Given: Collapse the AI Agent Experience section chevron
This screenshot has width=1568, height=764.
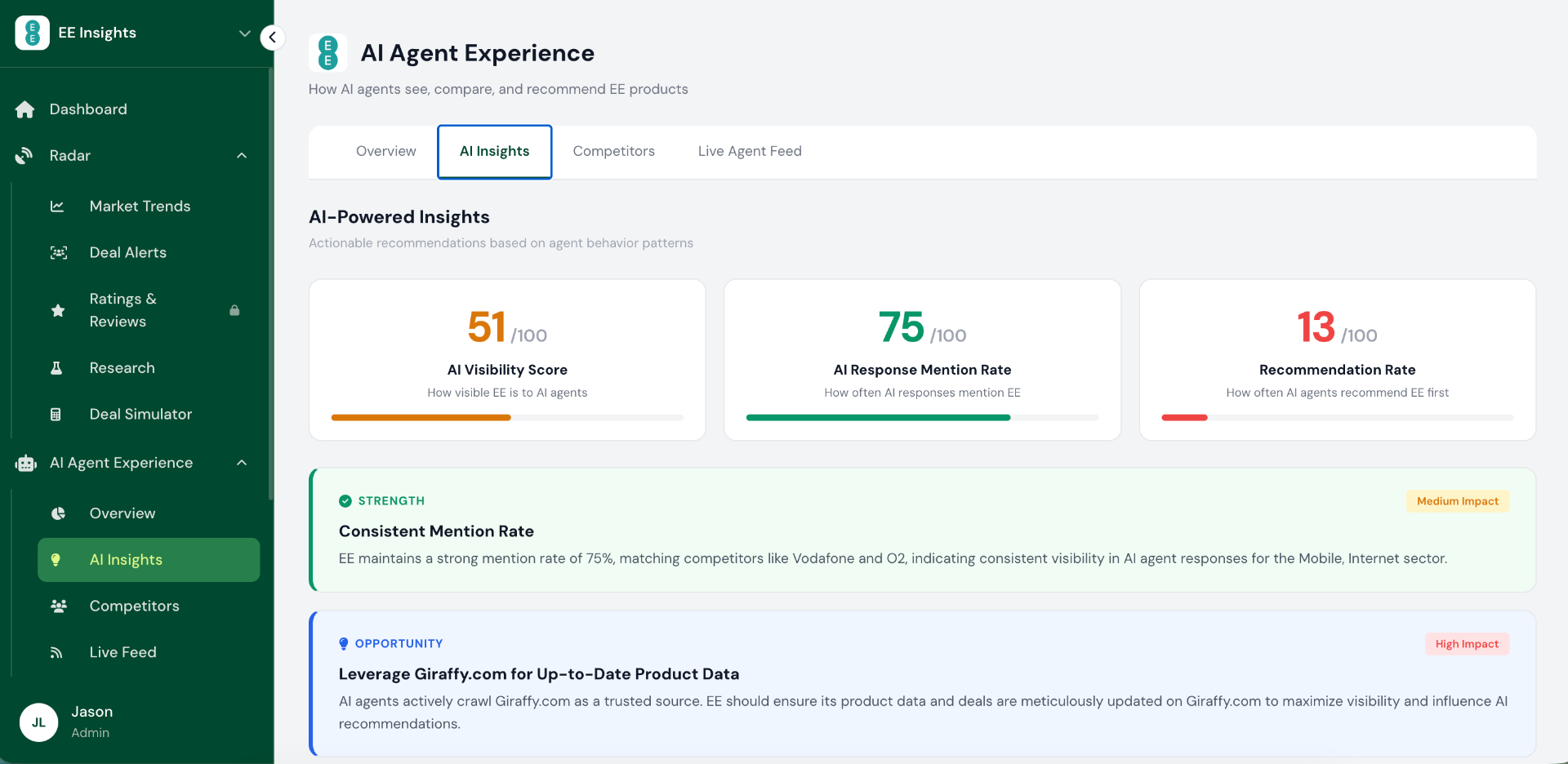Looking at the screenshot, I should pyautogui.click(x=242, y=463).
